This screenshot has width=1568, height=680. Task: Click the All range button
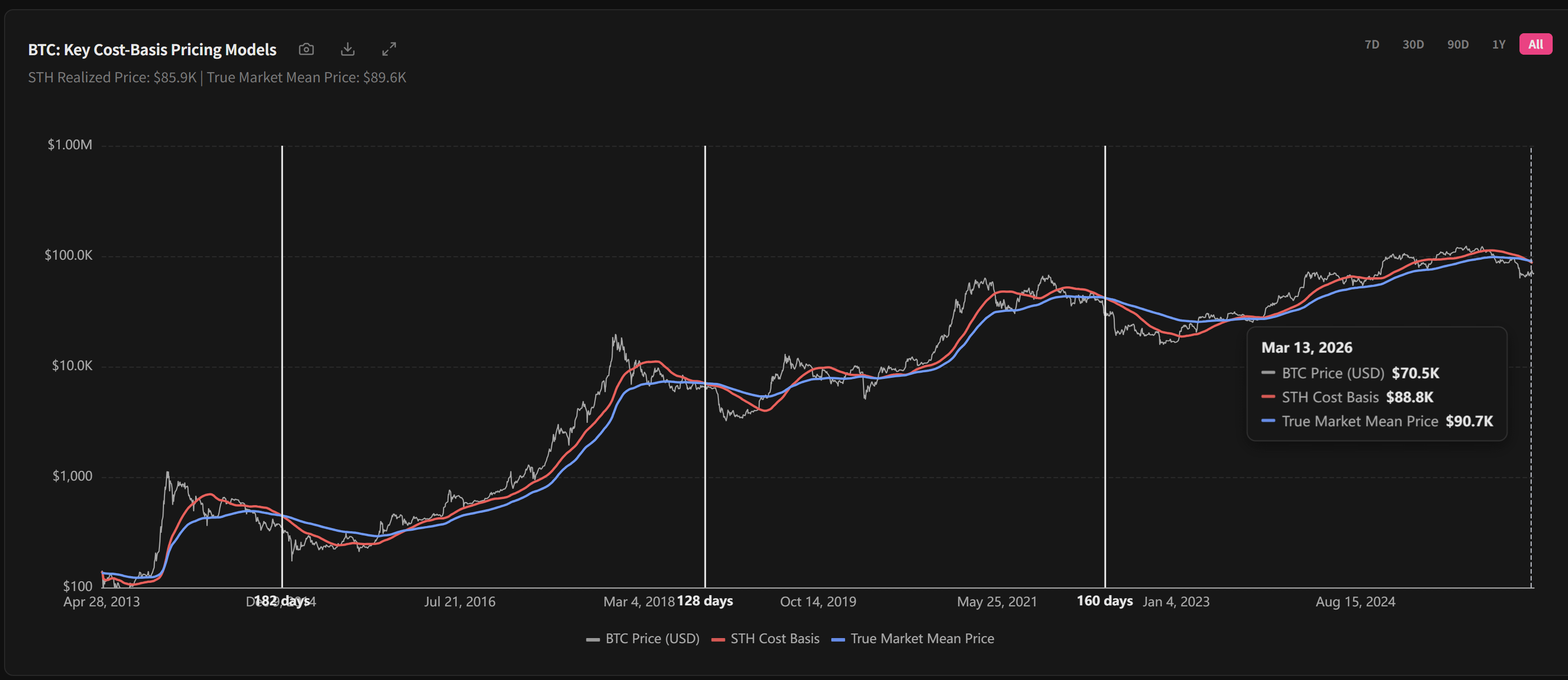(x=1535, y=44)
